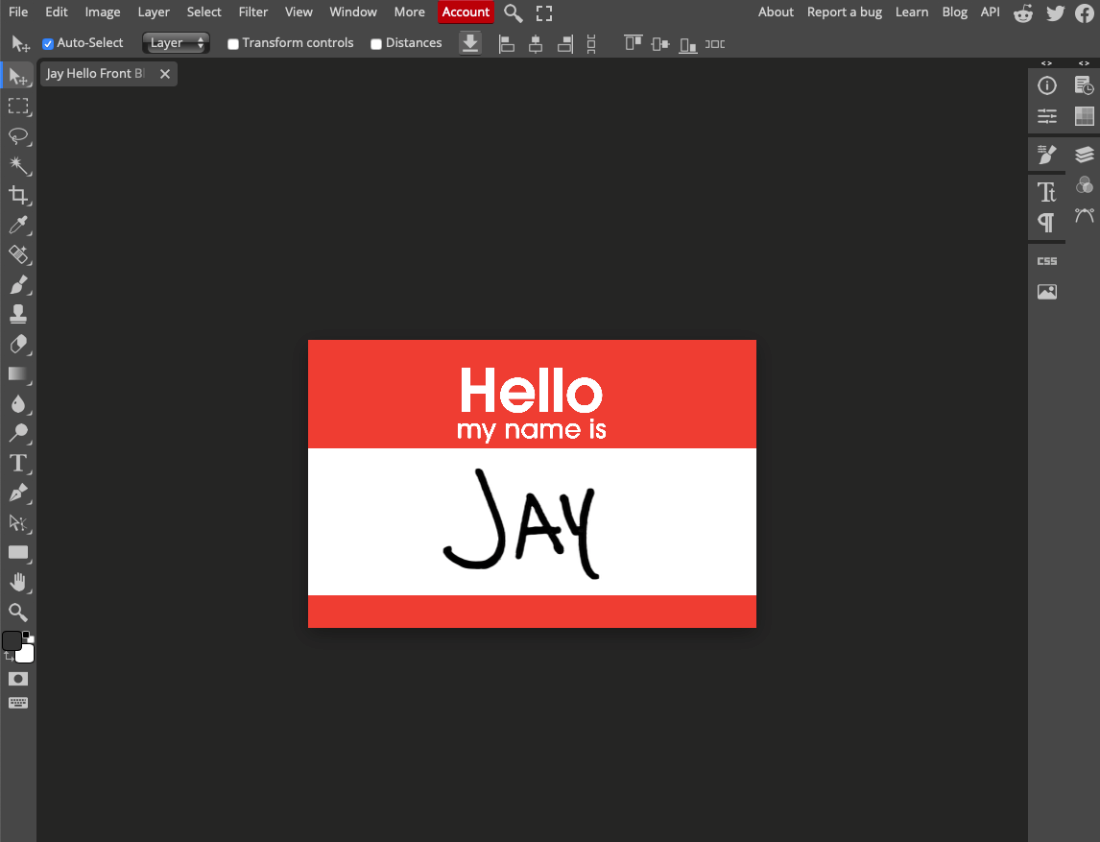Viewport: 1100px width, 842px height.
Task: Activate the Crop tool
Action: [x=18, y=195]
